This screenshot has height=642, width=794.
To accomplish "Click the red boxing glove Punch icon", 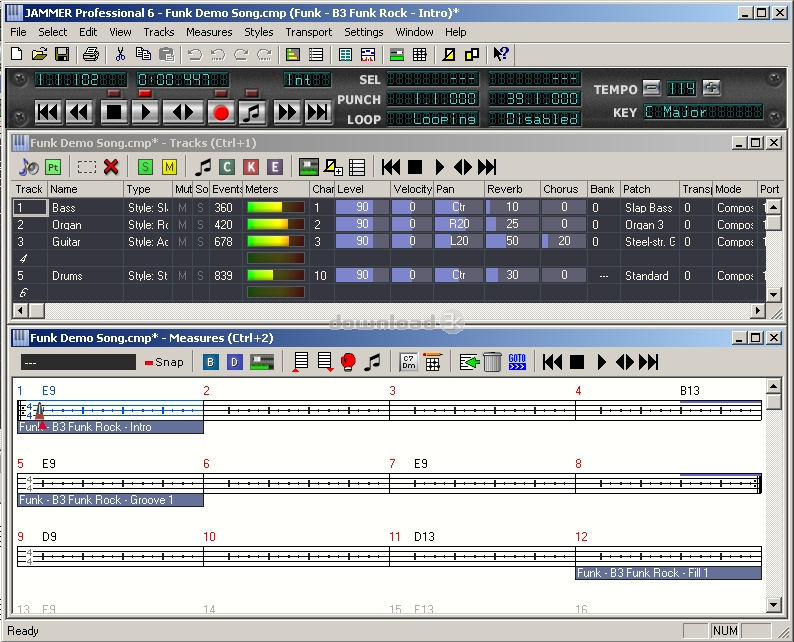I will coord(348,363).
